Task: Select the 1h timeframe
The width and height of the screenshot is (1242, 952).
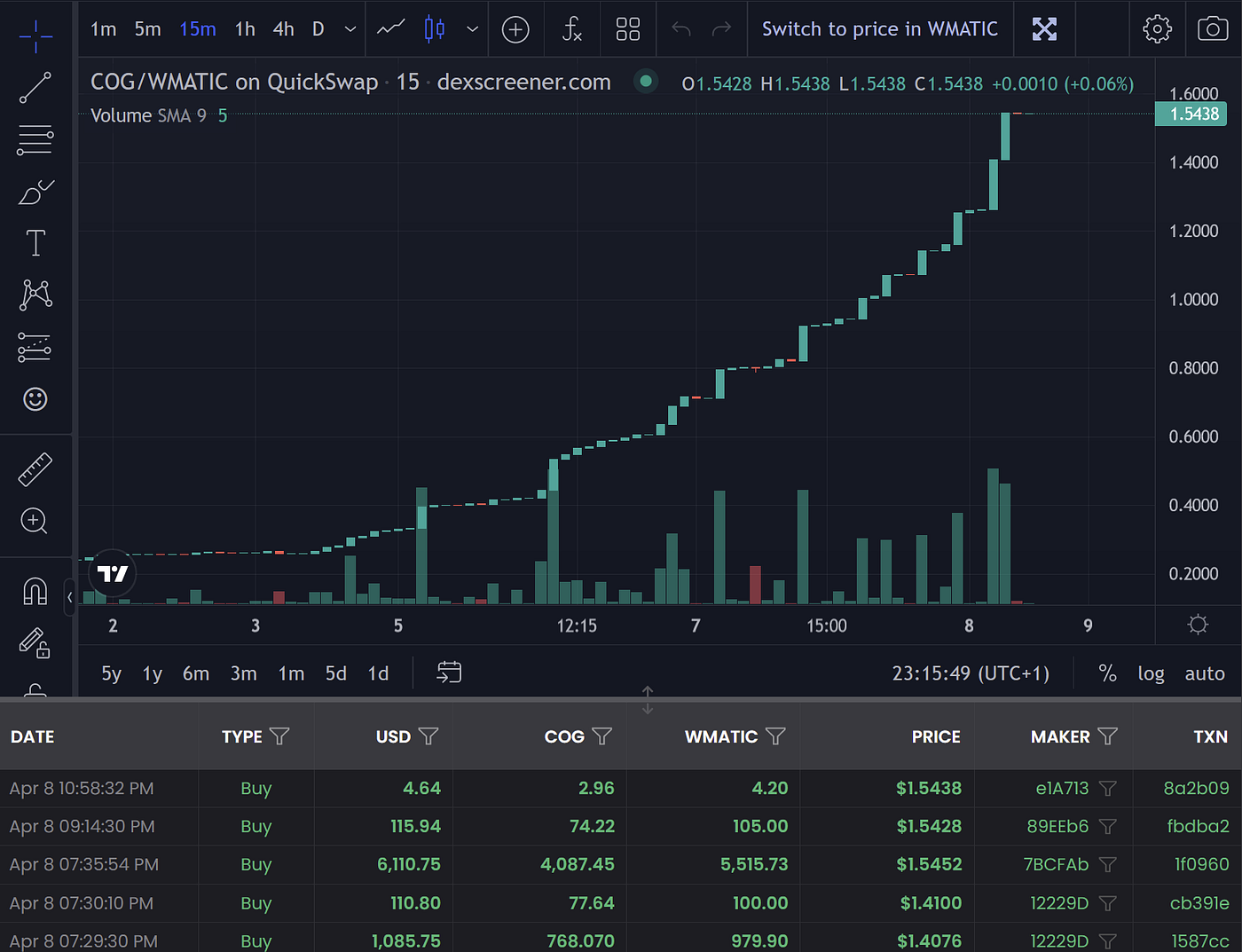Action: pos(245,29)
